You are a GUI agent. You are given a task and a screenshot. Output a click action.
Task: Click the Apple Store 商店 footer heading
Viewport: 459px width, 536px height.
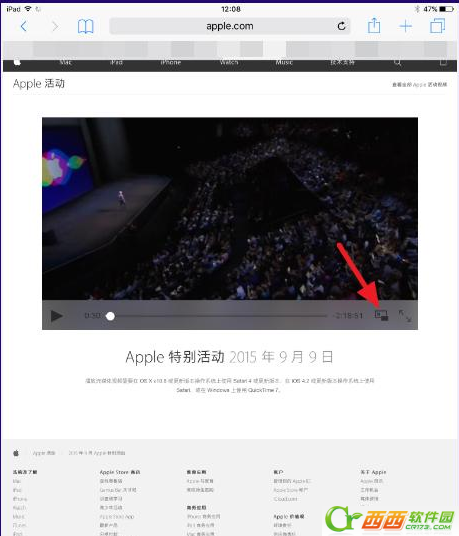point(120,472)
